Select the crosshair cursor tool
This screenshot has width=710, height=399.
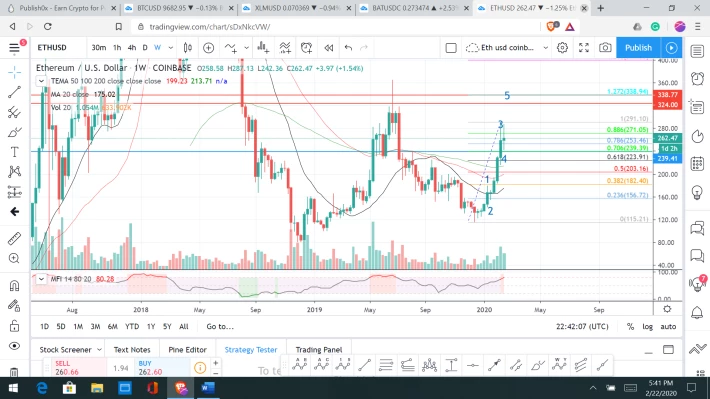click(14, 72)
